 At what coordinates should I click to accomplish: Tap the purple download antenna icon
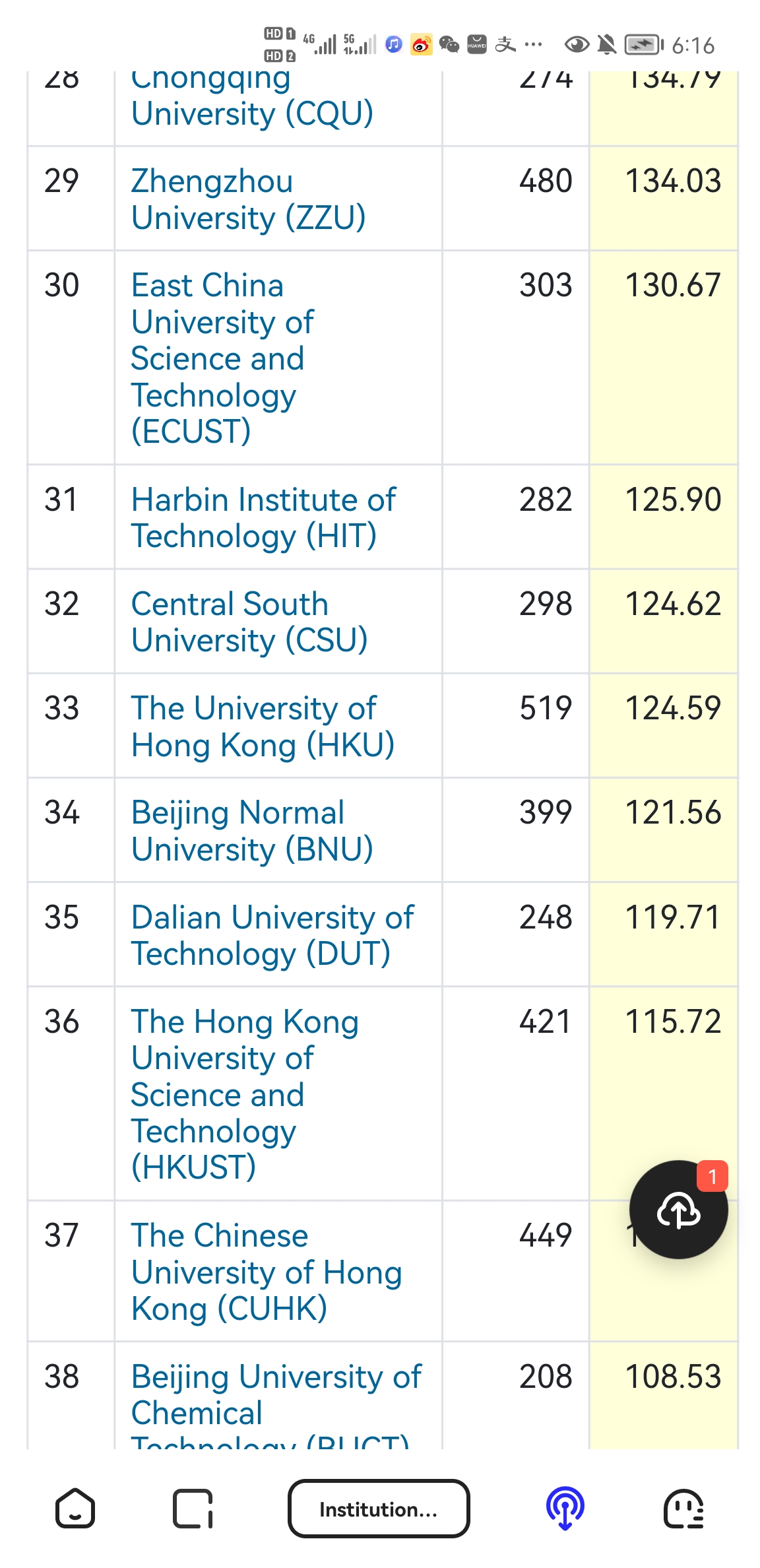(565, 1509)
